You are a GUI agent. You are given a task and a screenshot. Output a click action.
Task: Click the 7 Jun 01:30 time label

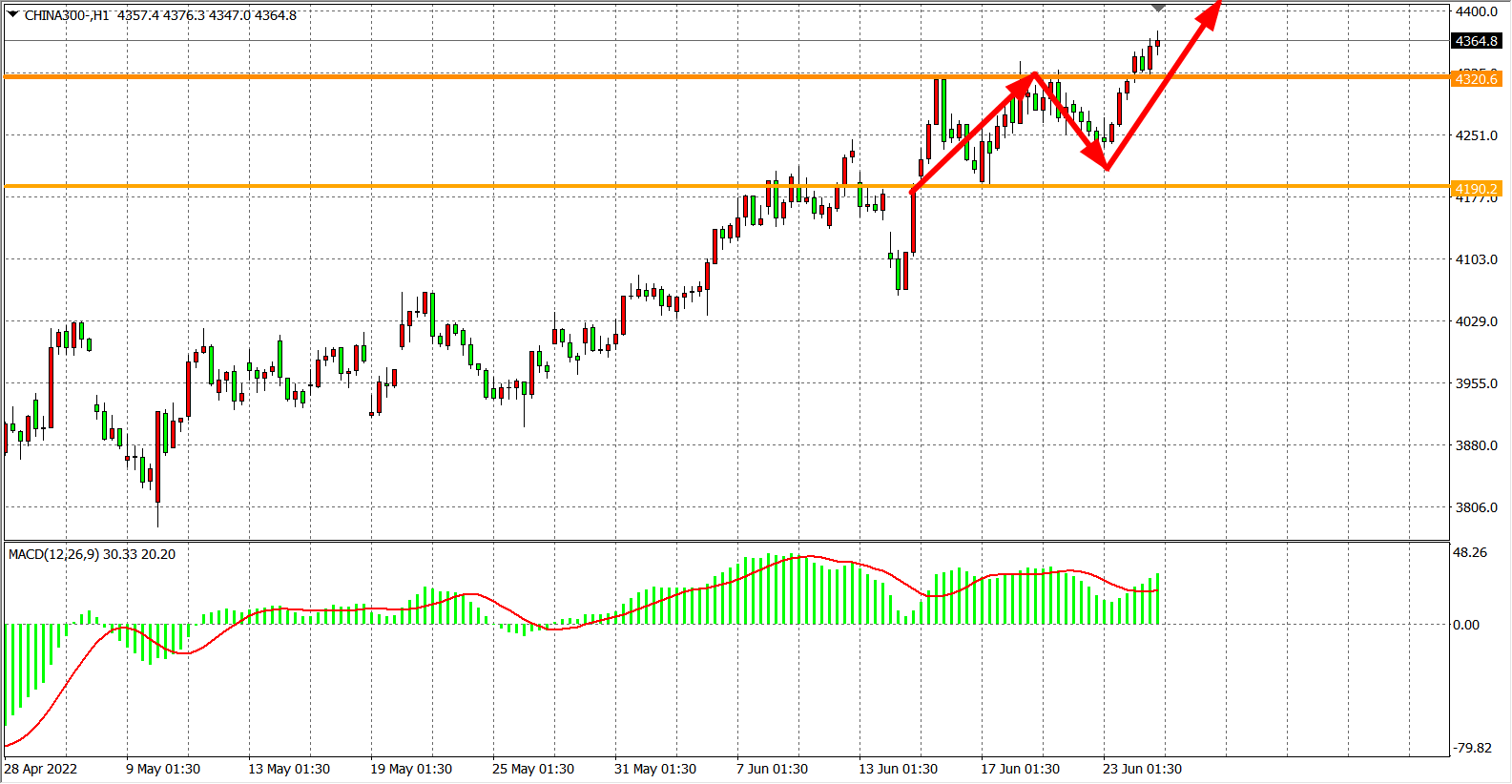[x=772, y=769]
